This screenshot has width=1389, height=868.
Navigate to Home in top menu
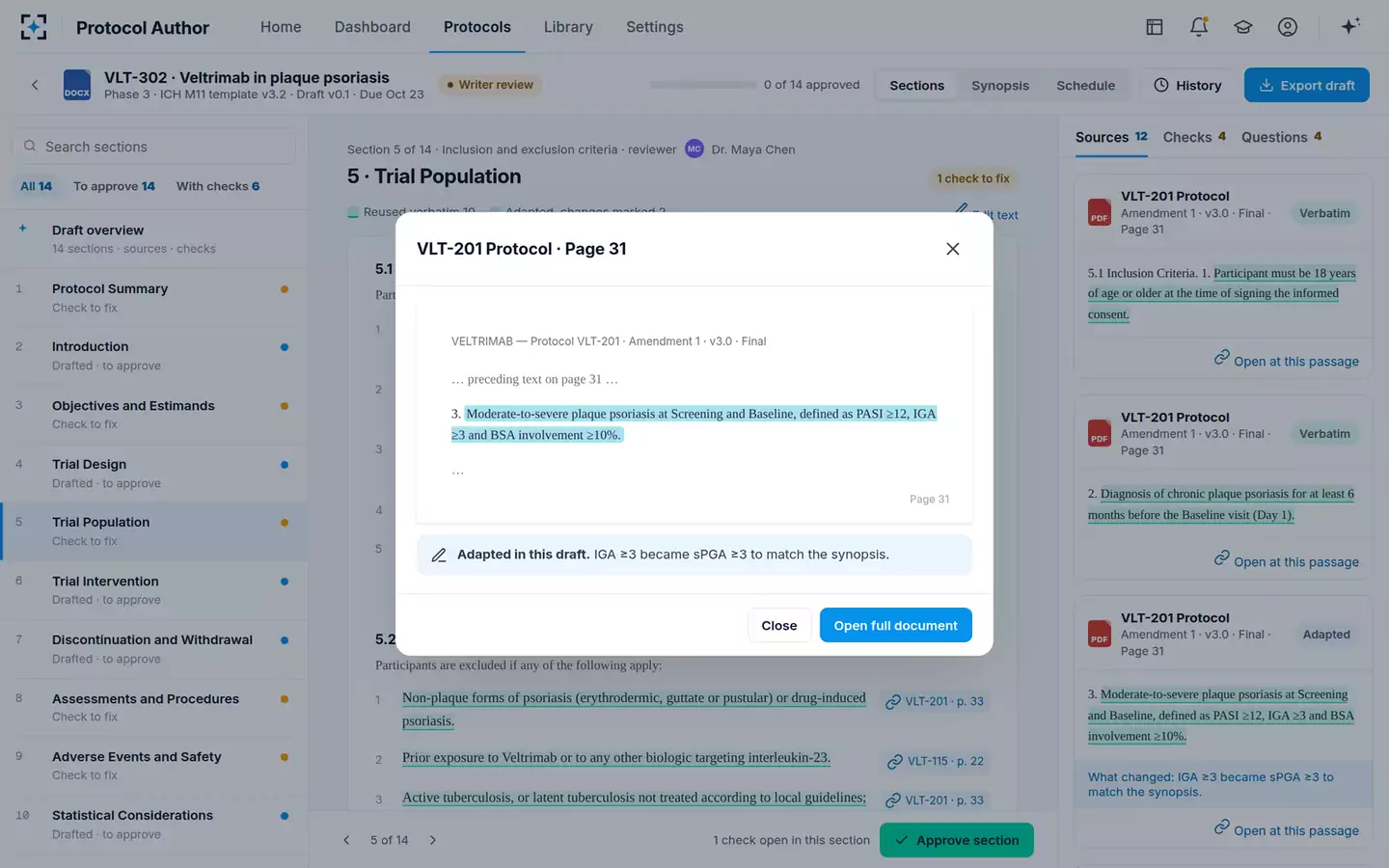coord(281,27)
